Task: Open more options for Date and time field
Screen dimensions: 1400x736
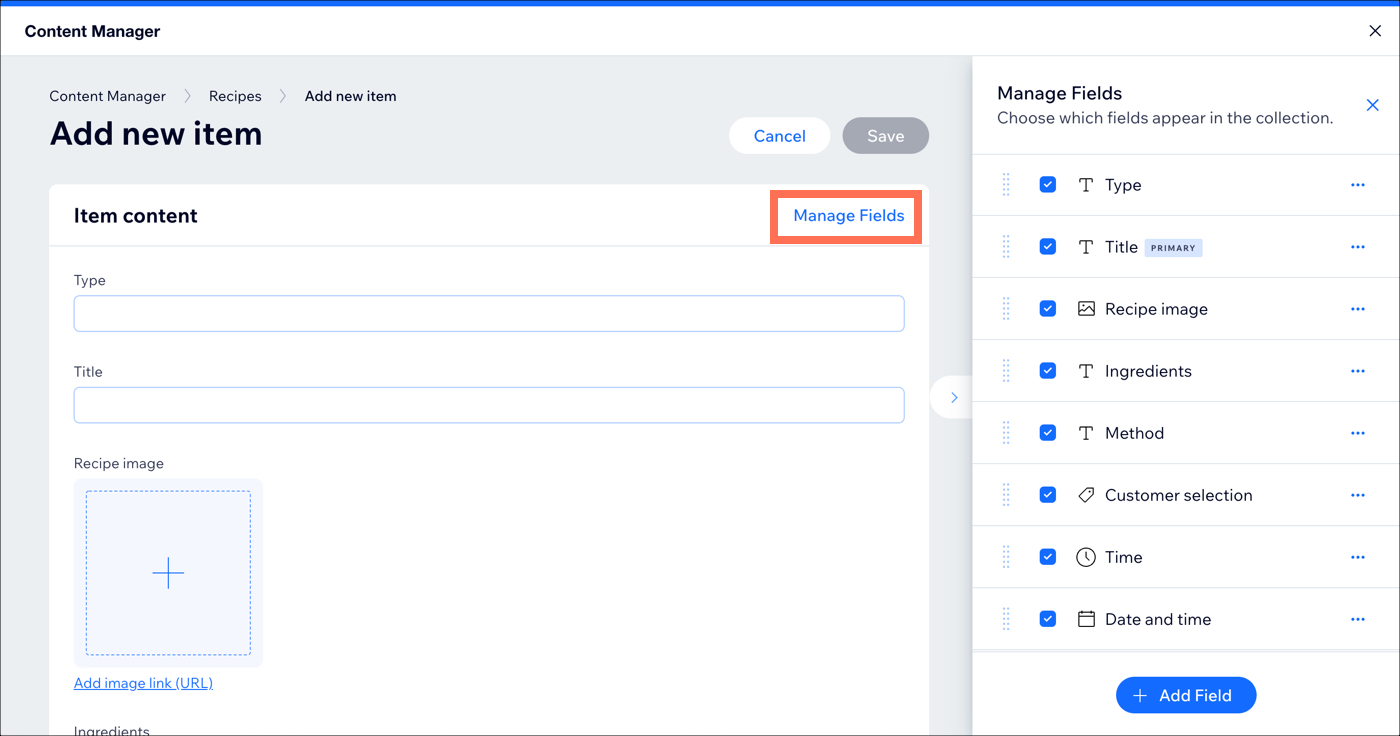Action: click(x=1357, y=619)
